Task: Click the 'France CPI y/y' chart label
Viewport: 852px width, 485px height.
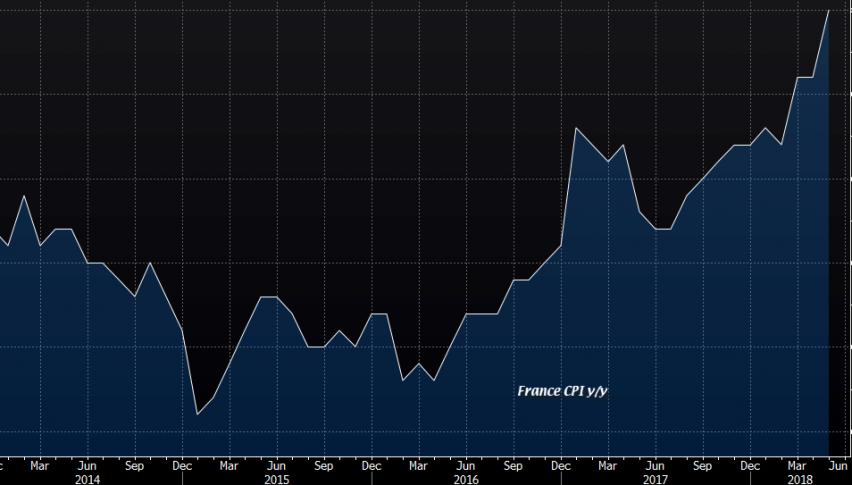Action: [x=562, y=392]
